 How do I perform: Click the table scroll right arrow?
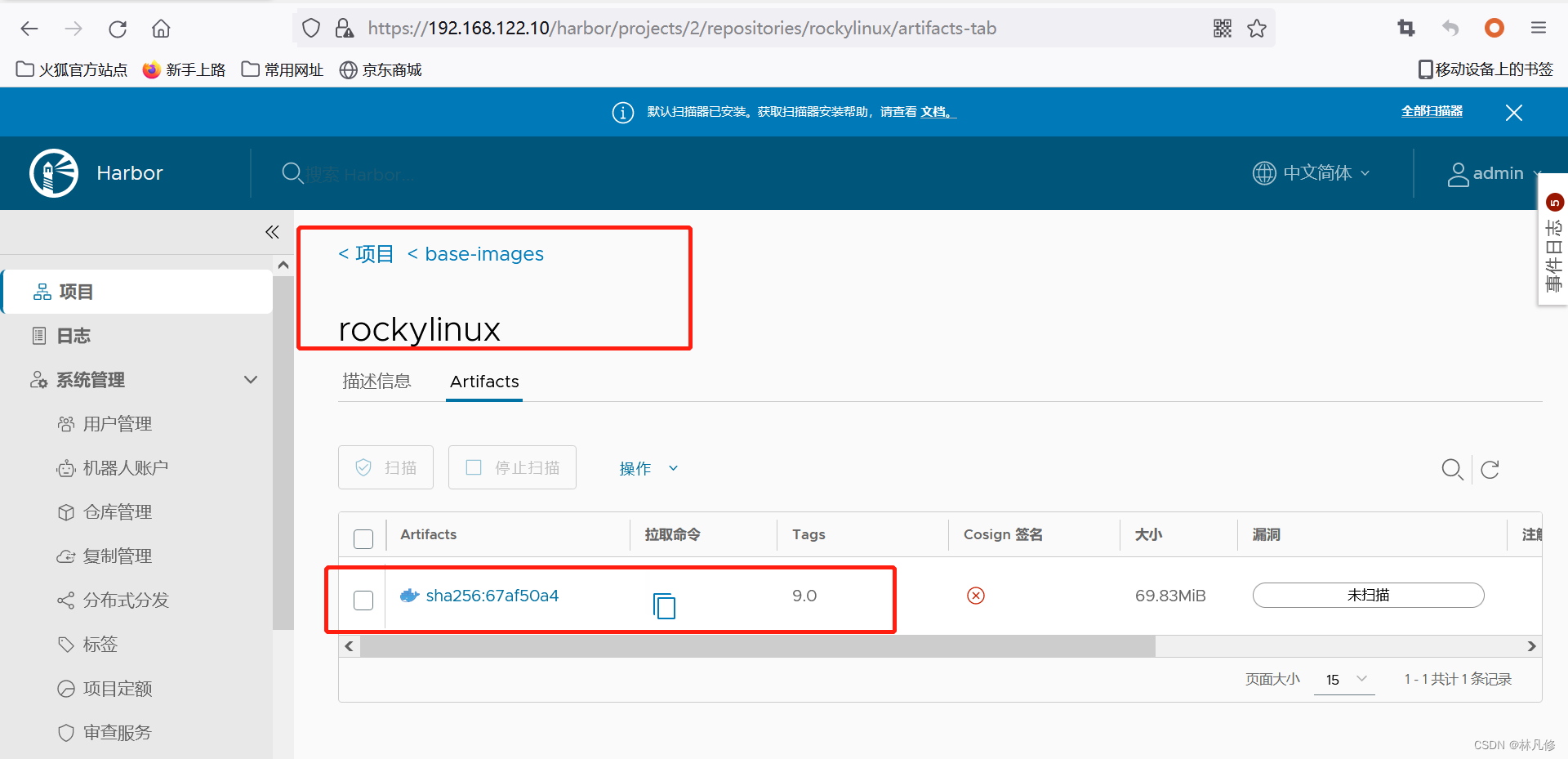(1531, 646)
